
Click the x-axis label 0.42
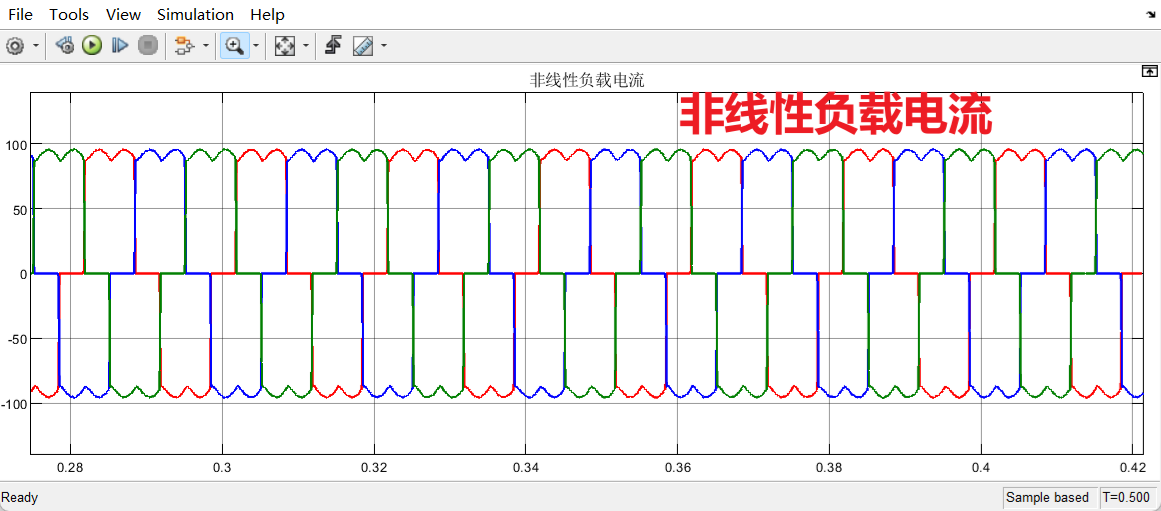[1132, 468]
